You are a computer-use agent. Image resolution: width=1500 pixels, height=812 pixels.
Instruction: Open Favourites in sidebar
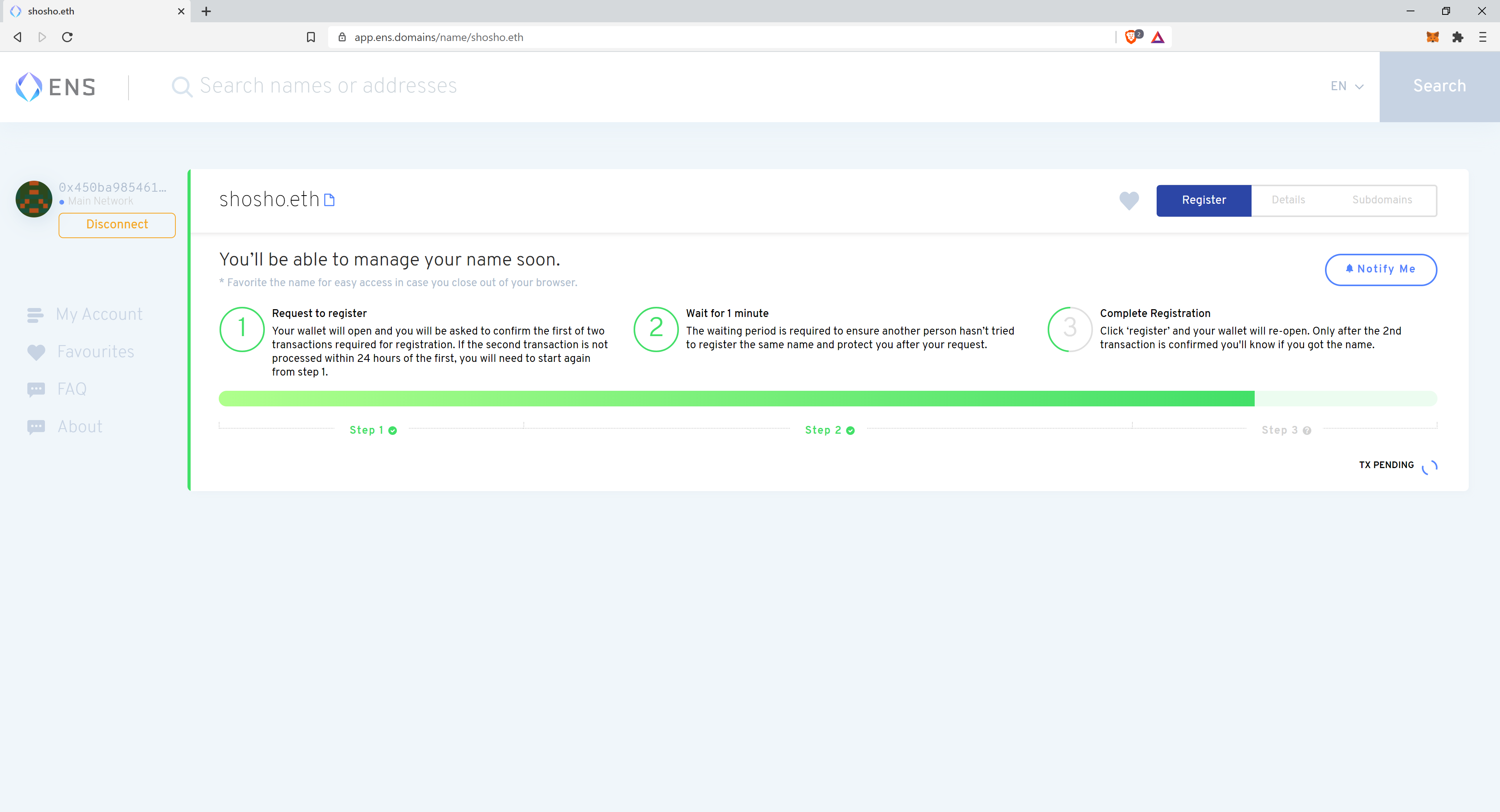coord(81,352)
